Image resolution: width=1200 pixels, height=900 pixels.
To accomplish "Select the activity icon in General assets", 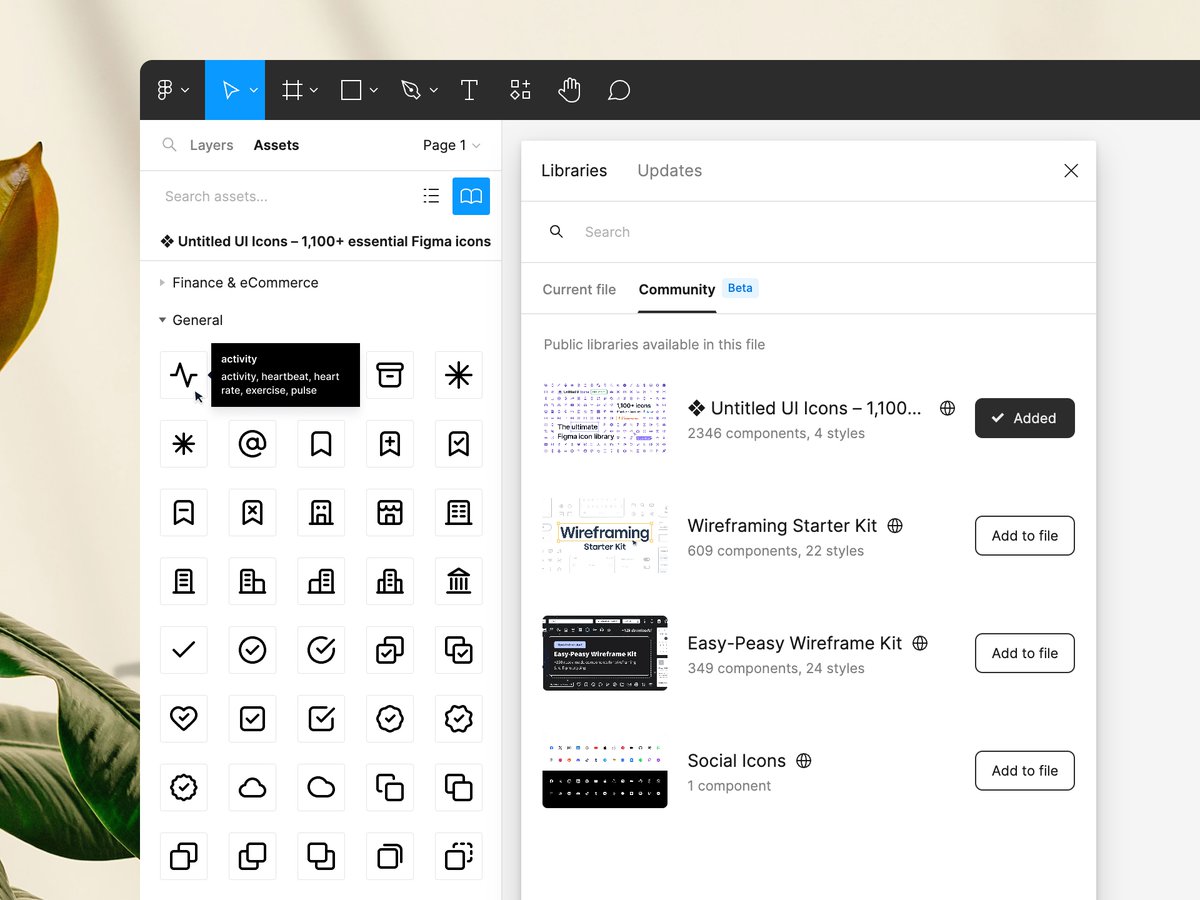I will [183, 375].
